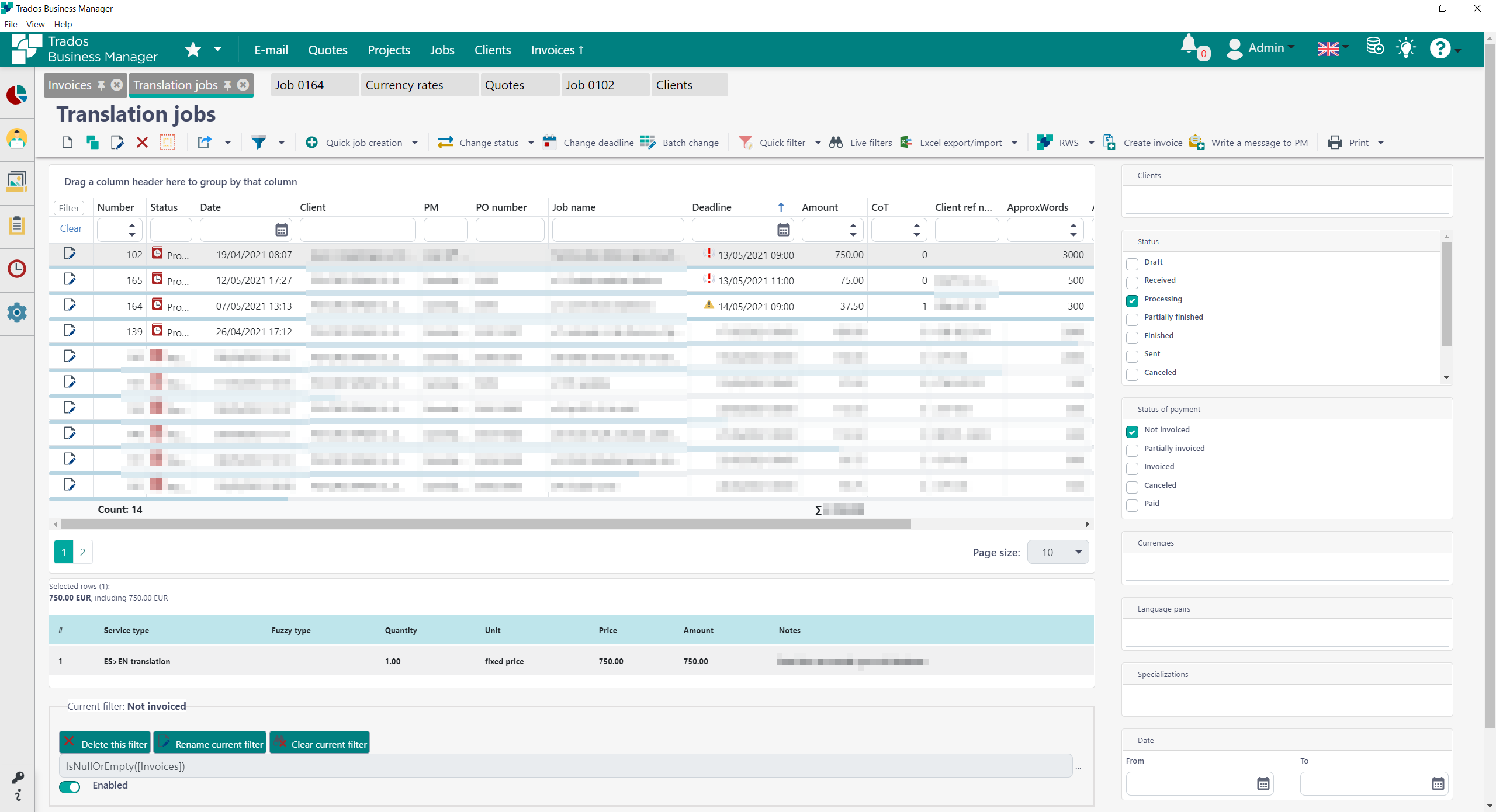The height and width of the screenshot is (812, 1496).
Task: Open the Admin user dropdown
Action: 1266,48
